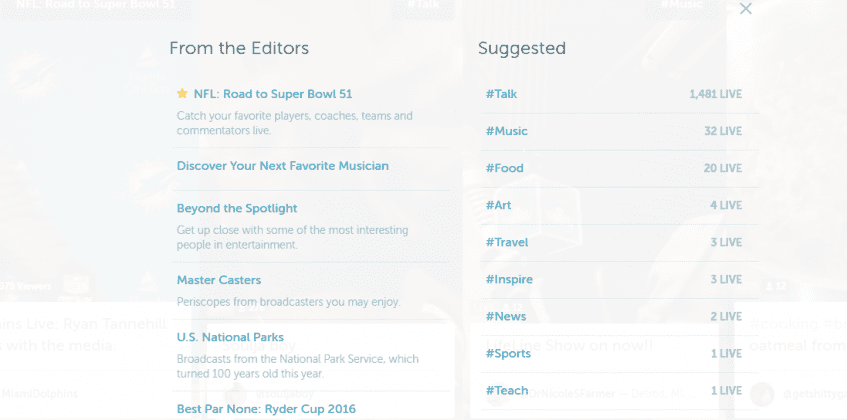The width and height of the screenshot is (847, 420).
Task: Select the #Travel suggested channel
Action: coord(507,242)
